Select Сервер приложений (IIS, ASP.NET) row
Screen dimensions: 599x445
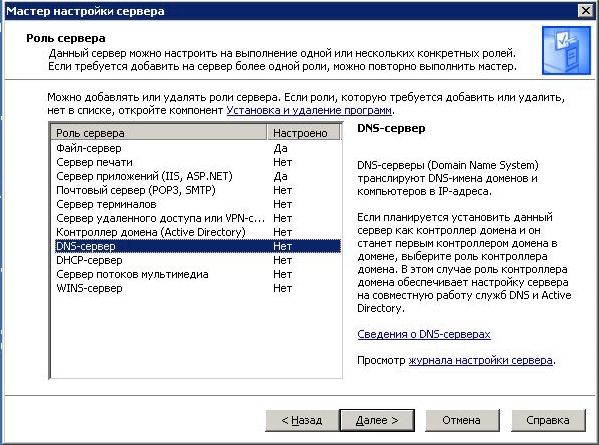(x=197, y=176)
